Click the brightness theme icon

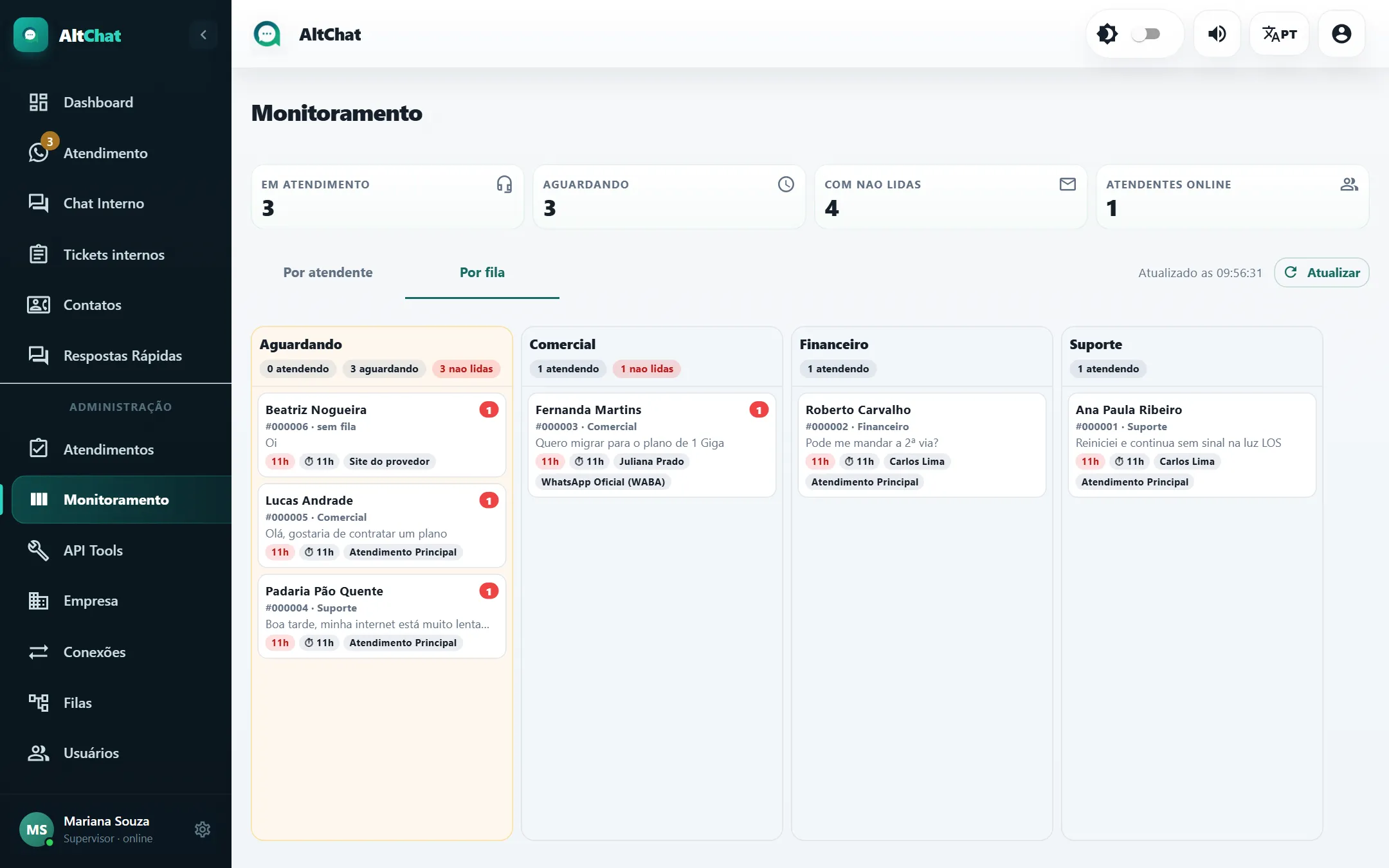1107,34
